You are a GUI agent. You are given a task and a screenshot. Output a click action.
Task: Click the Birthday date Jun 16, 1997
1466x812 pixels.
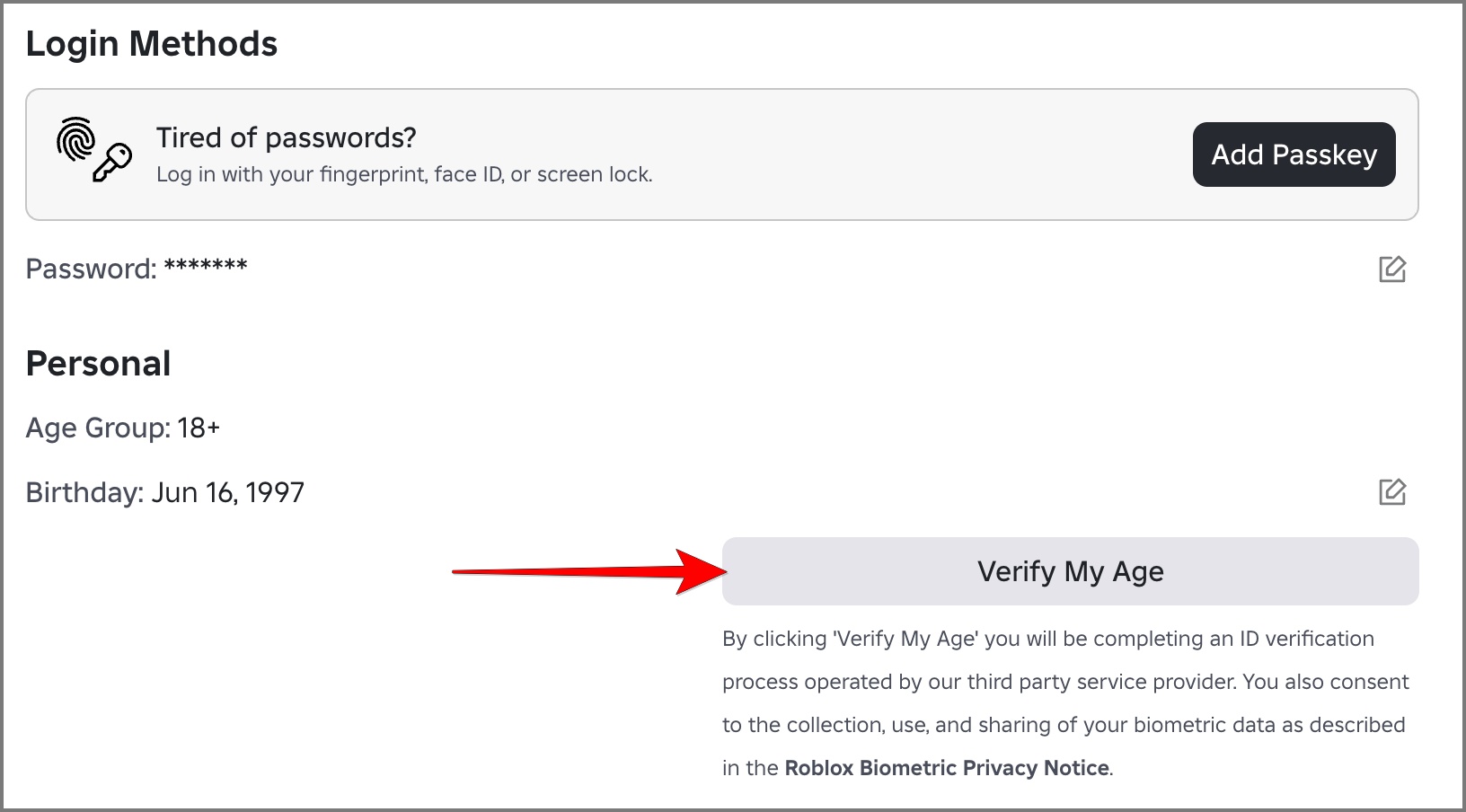228,492
